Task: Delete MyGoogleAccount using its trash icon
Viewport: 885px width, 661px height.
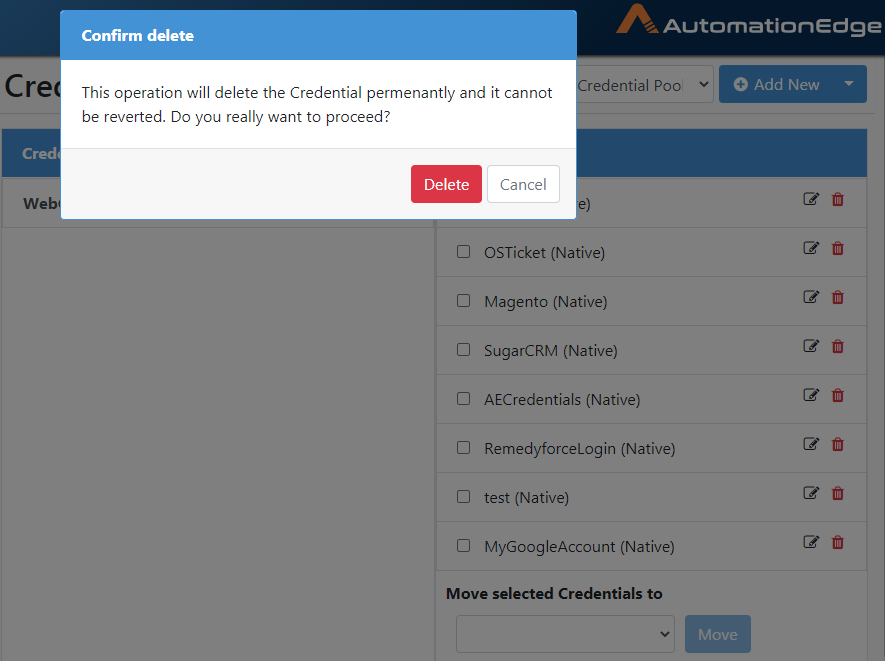Action: [x=838, y=542]
